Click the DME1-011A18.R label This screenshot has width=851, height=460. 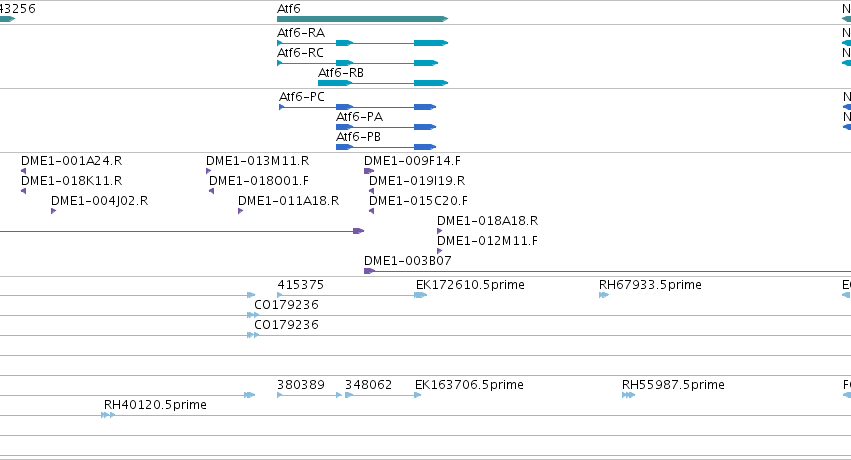288,201
